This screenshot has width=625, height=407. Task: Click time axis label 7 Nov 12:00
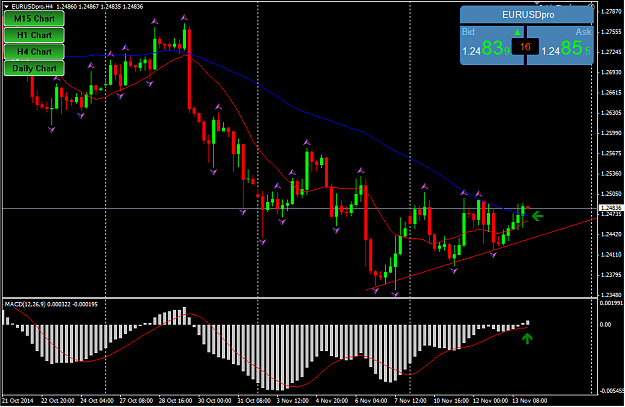411,400
